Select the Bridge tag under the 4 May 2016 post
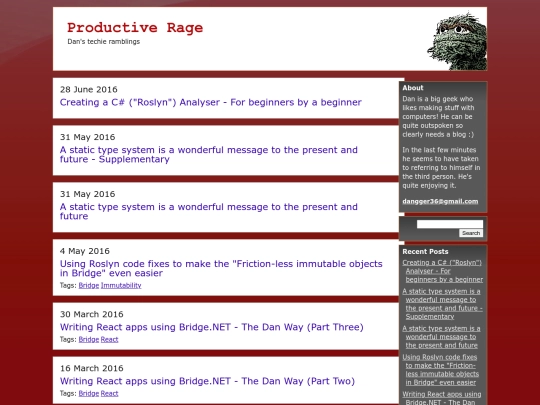The width and height of the screenshot is (540, 405). 89,285
